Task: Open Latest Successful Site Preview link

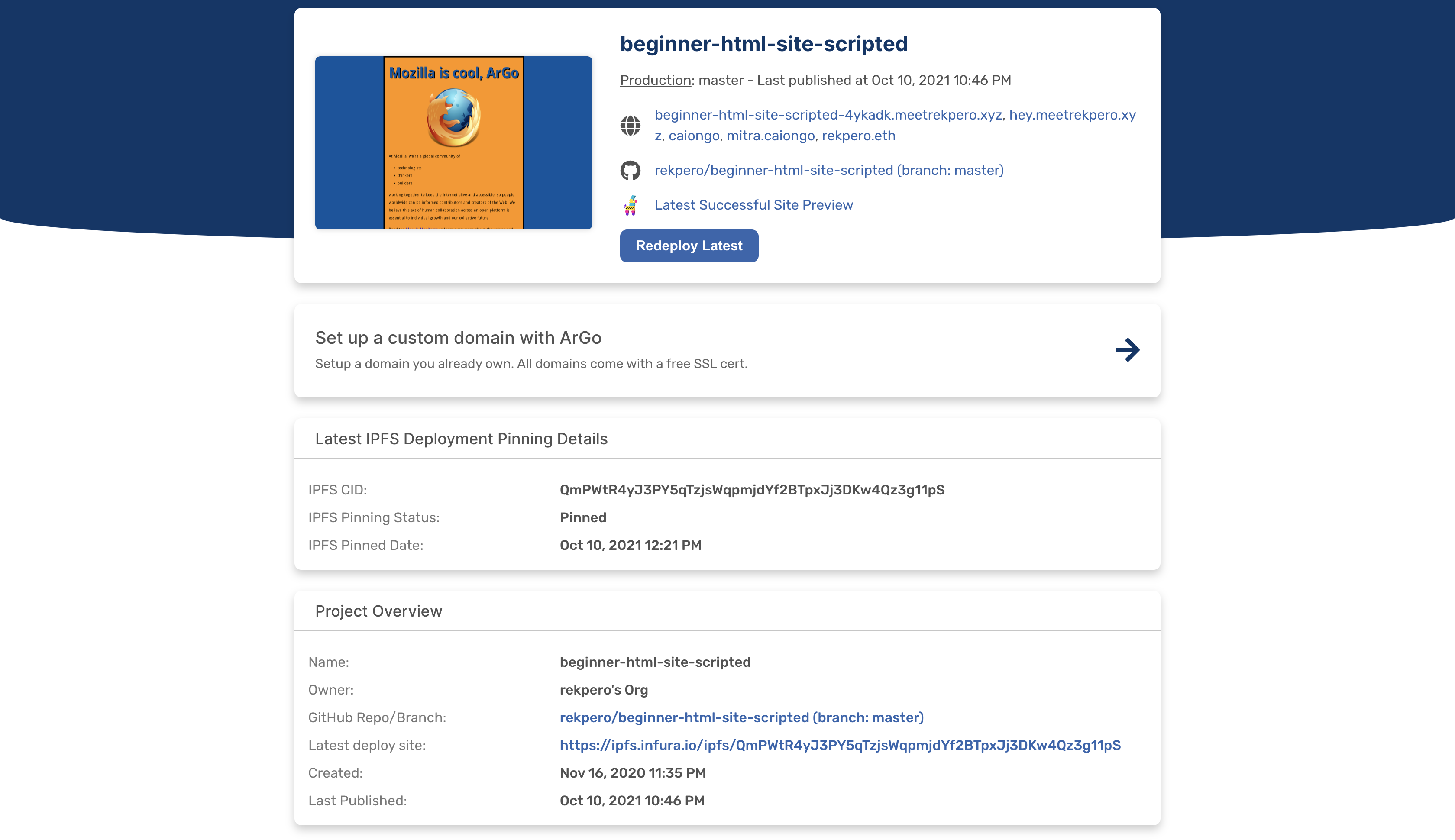Action: coord(753,205)
